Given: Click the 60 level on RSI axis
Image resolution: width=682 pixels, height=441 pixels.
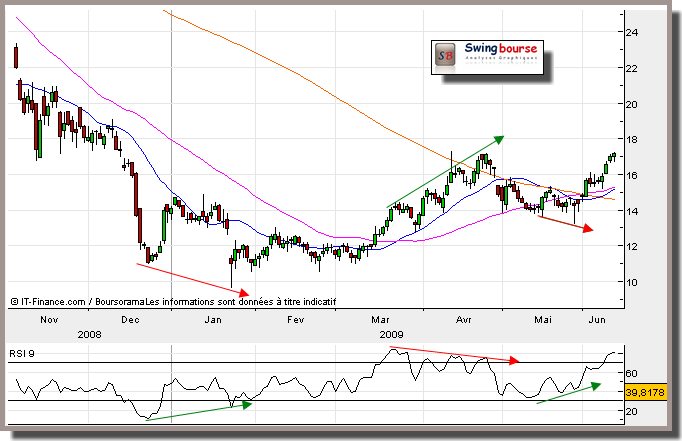Looking at the screenshot, I should coord(632,373).
